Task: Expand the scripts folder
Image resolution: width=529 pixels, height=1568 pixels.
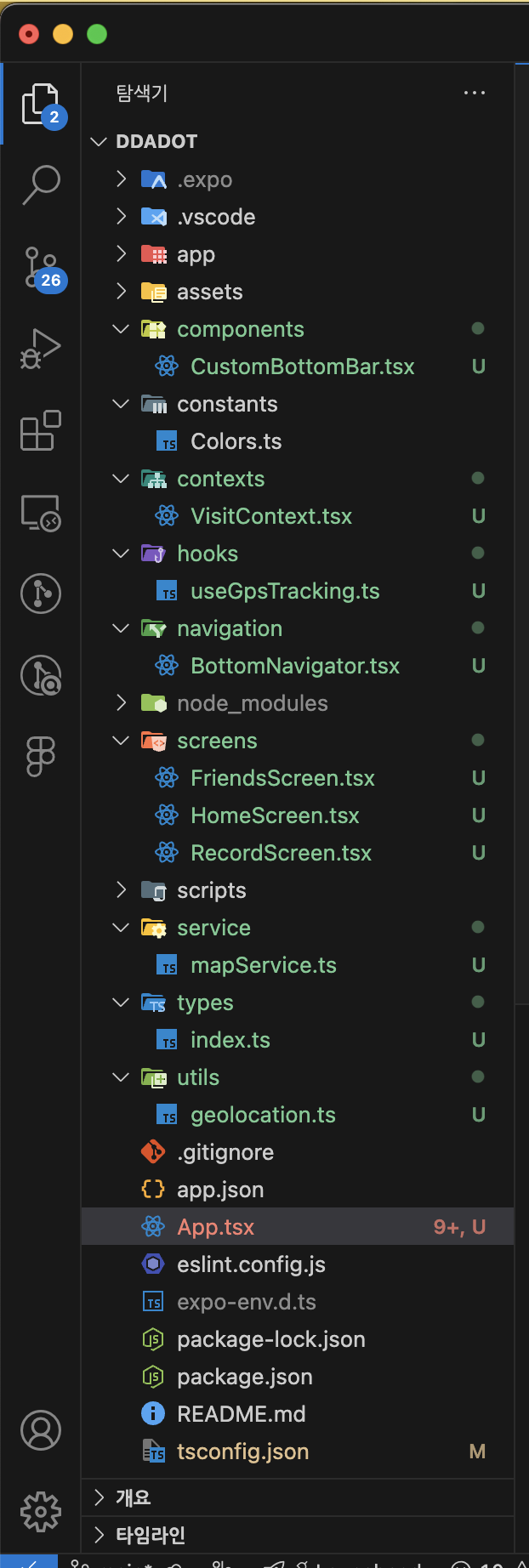Action: 121,889
